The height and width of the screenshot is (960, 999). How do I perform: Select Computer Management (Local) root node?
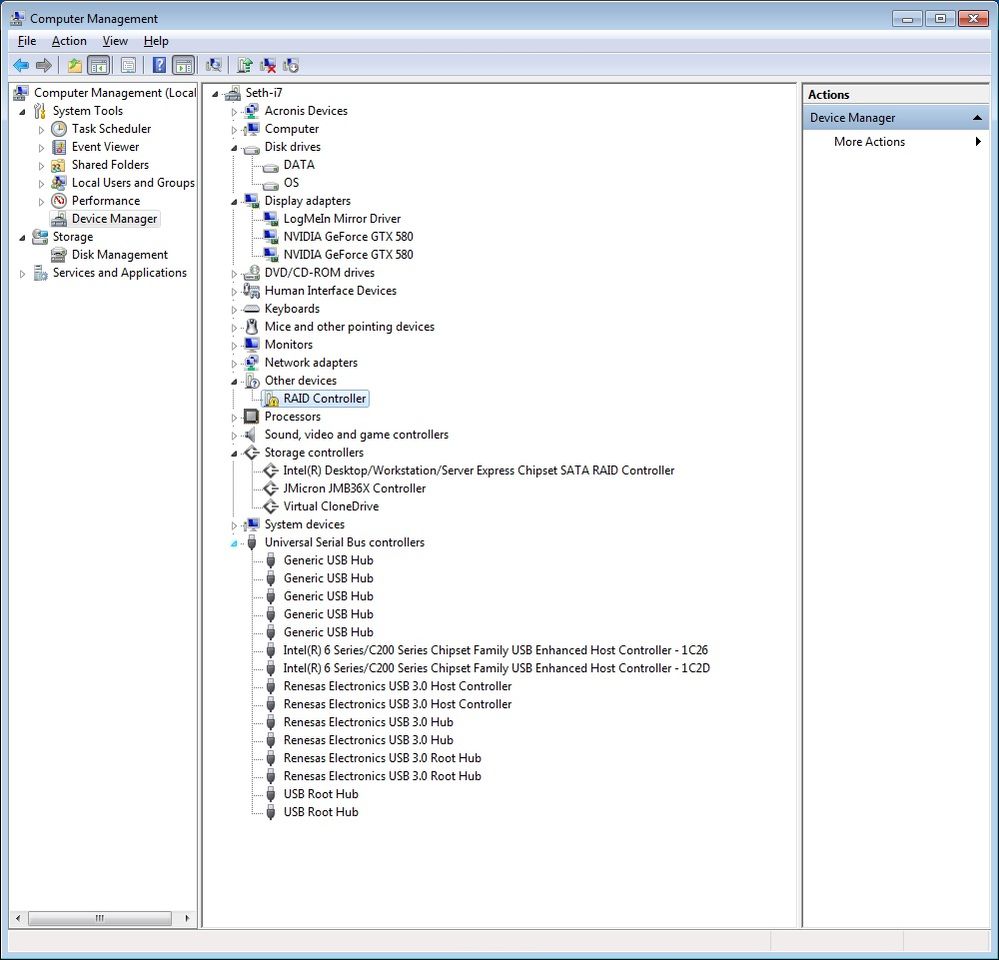115,93
